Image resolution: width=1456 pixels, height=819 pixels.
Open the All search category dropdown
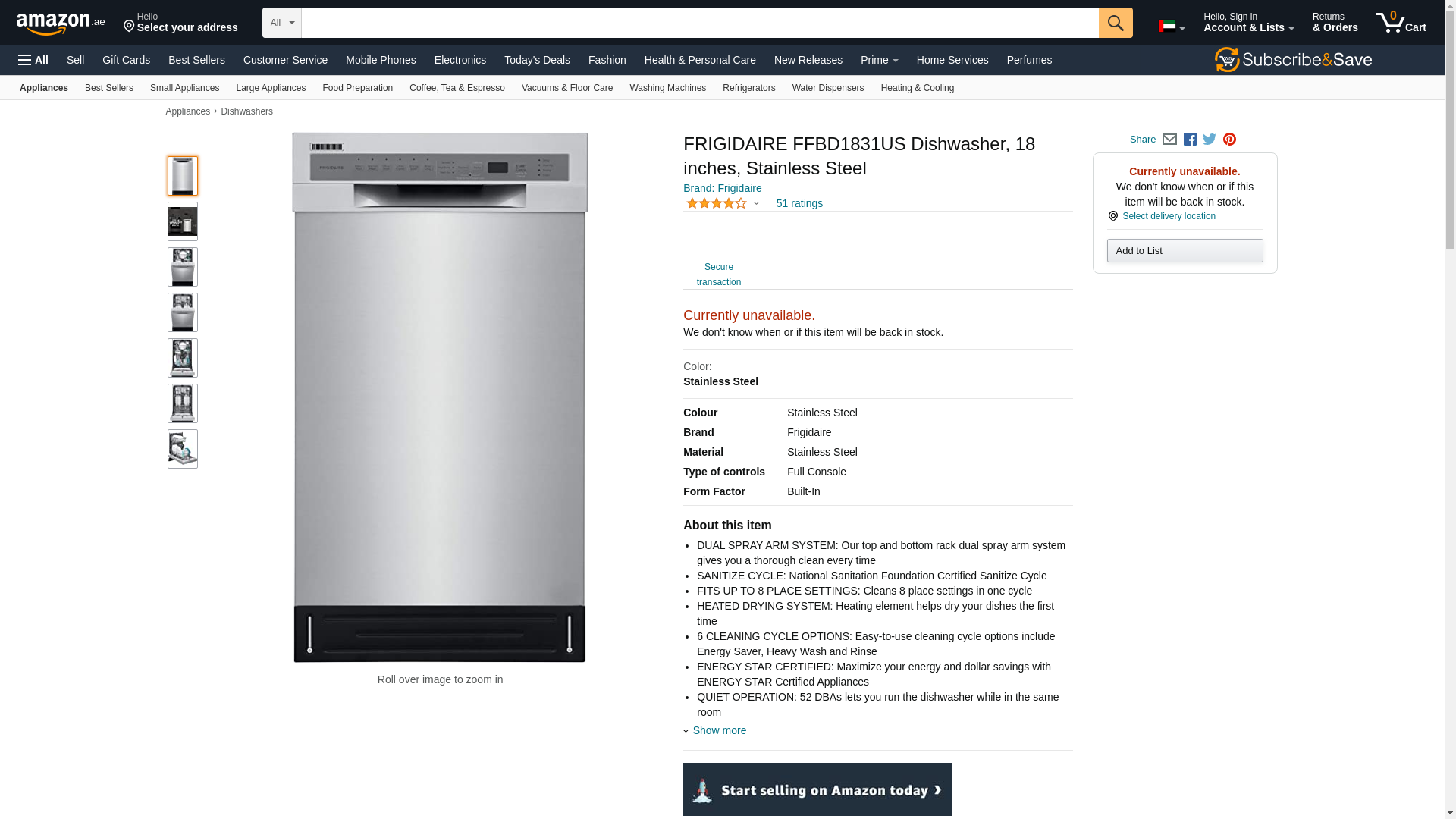tap(282, 23)
